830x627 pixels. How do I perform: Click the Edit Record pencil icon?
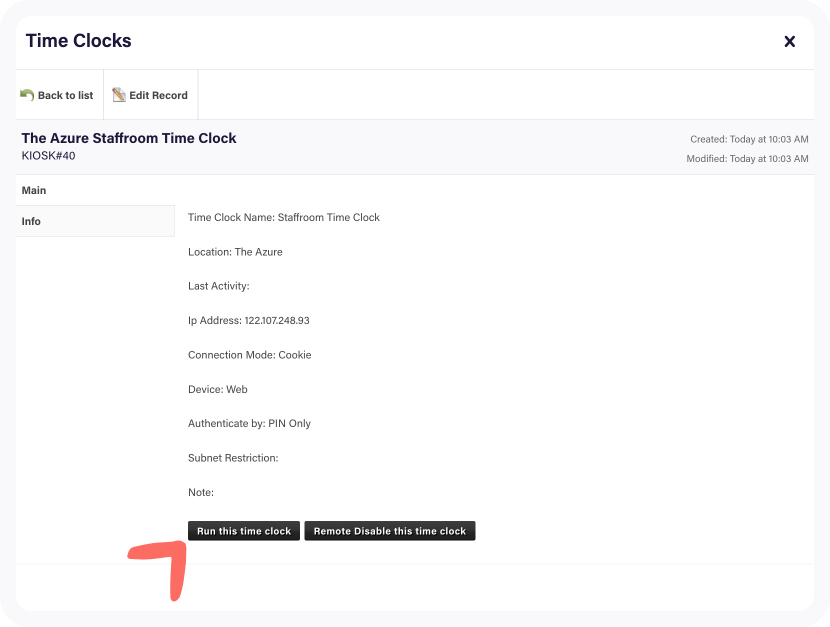[119, 95]
